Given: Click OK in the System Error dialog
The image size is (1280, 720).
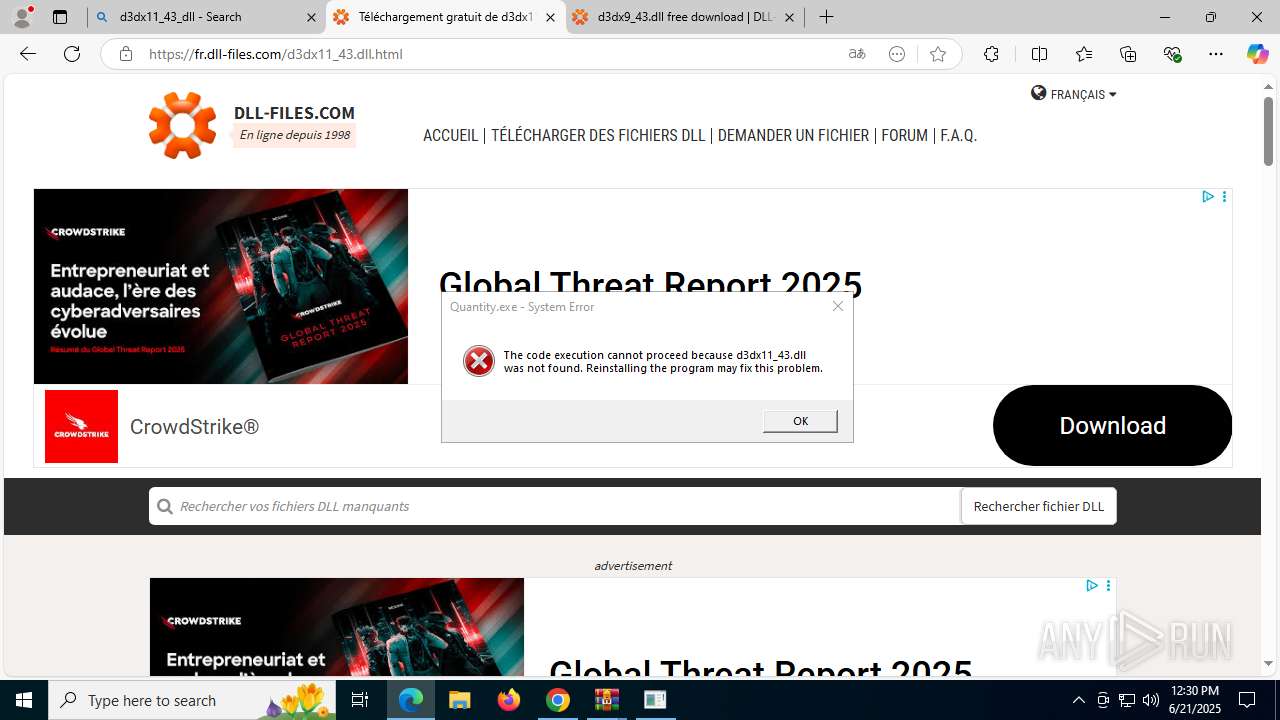Looking at the screenshot, I should pos(800,421).
